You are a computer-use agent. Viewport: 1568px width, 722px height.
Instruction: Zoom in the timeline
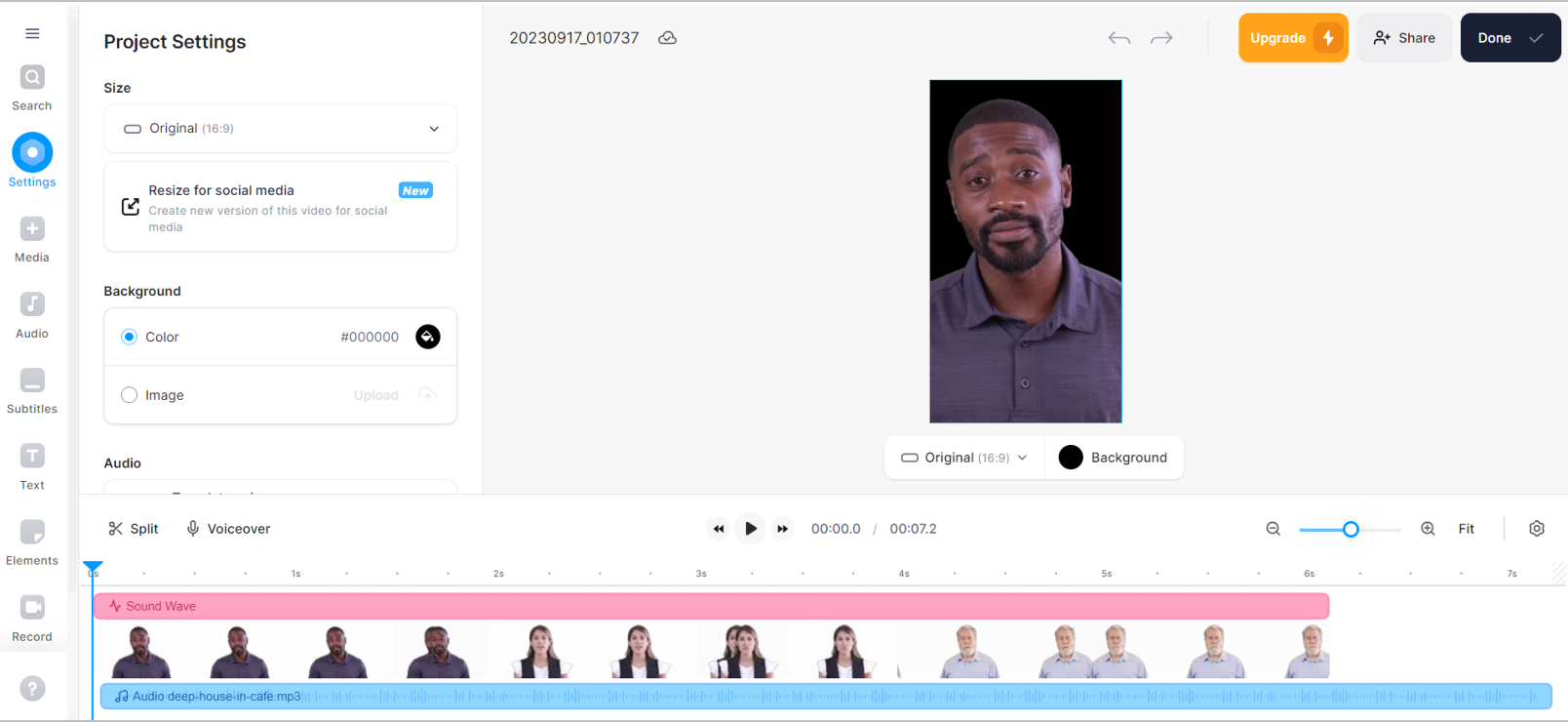coord(1428,529)
